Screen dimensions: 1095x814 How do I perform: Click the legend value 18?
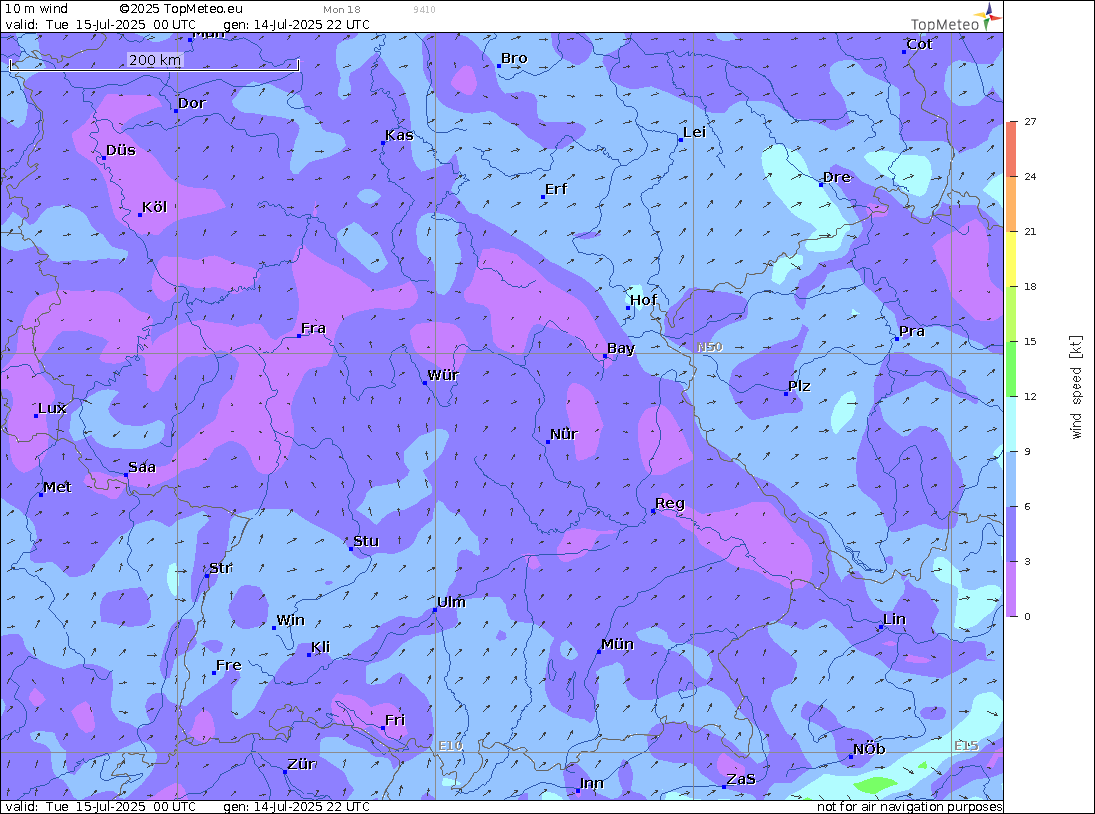coord(1030,287)
